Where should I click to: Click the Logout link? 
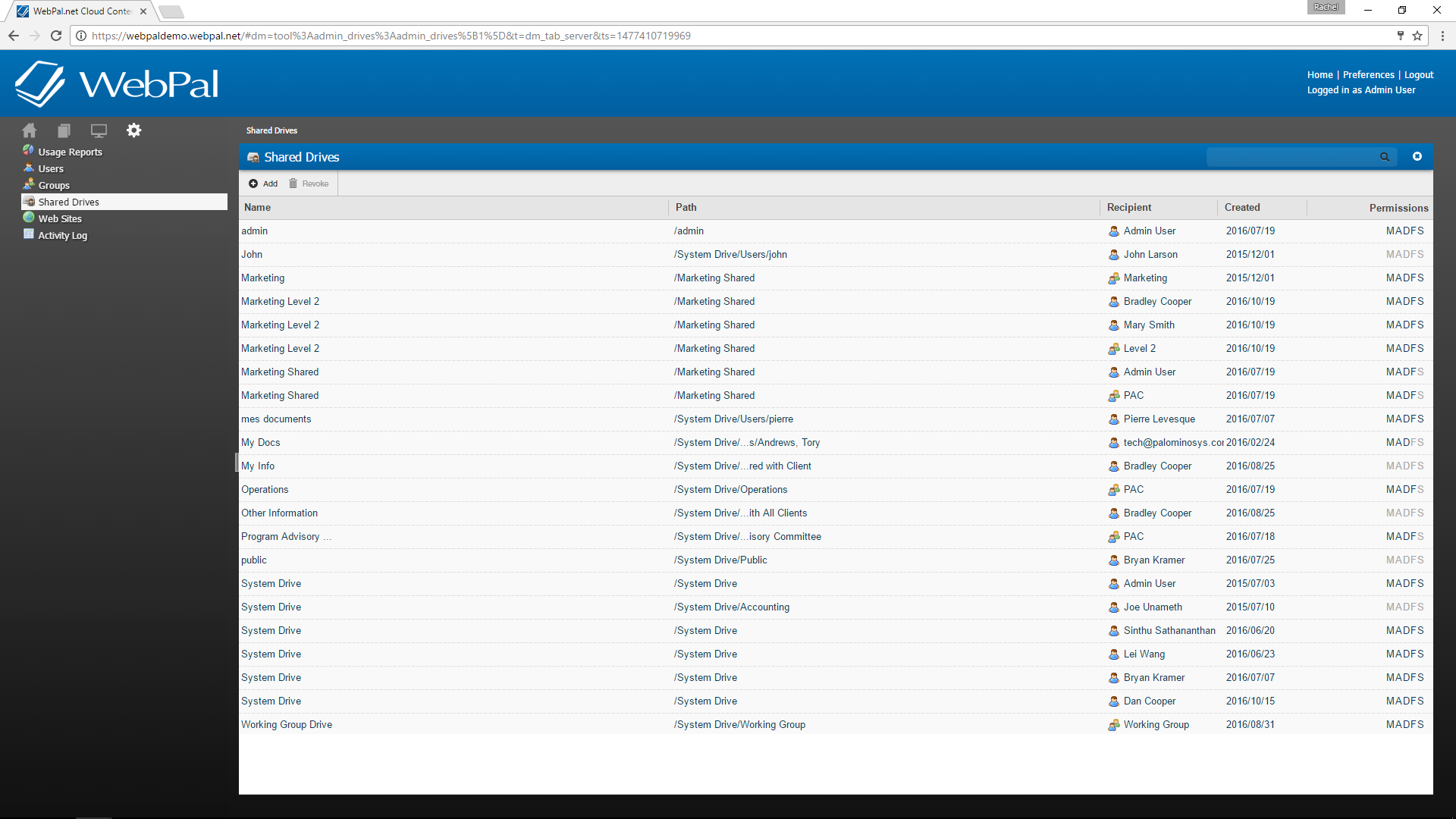click(1418, 74)
